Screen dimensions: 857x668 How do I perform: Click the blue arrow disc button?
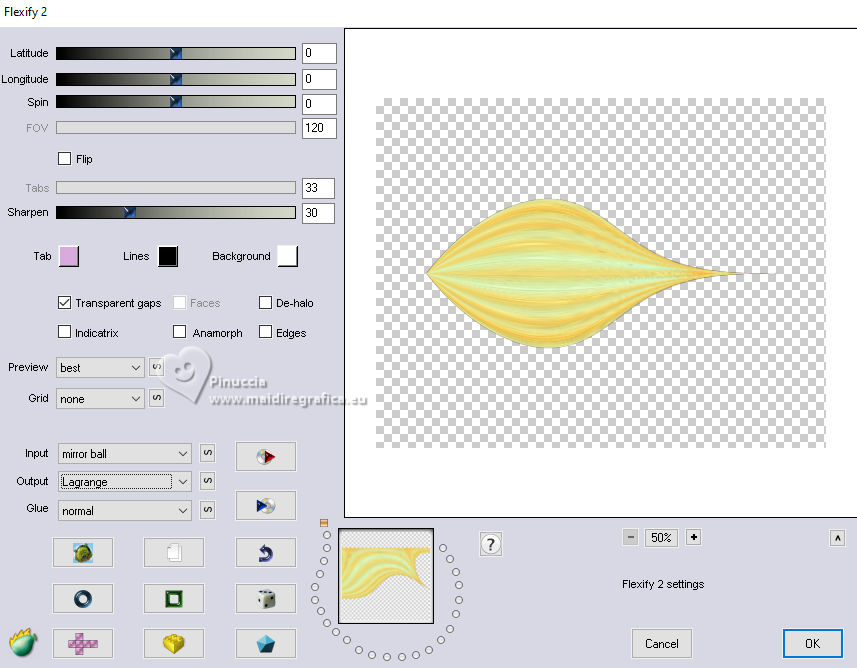point(266,506)
